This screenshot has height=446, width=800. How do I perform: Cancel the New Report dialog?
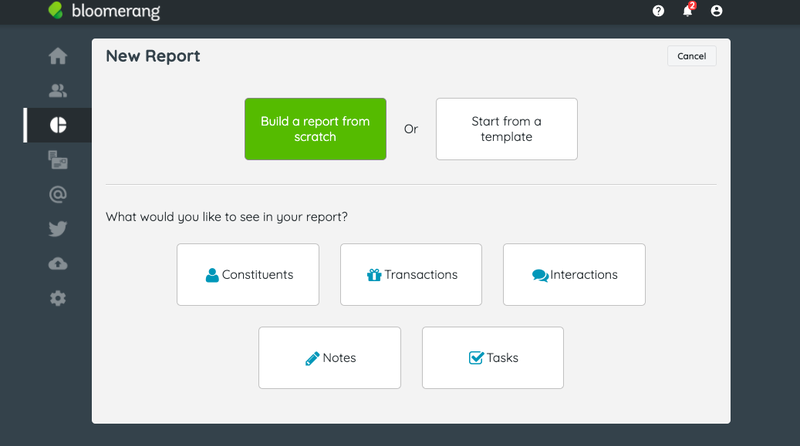click(692, 56)
